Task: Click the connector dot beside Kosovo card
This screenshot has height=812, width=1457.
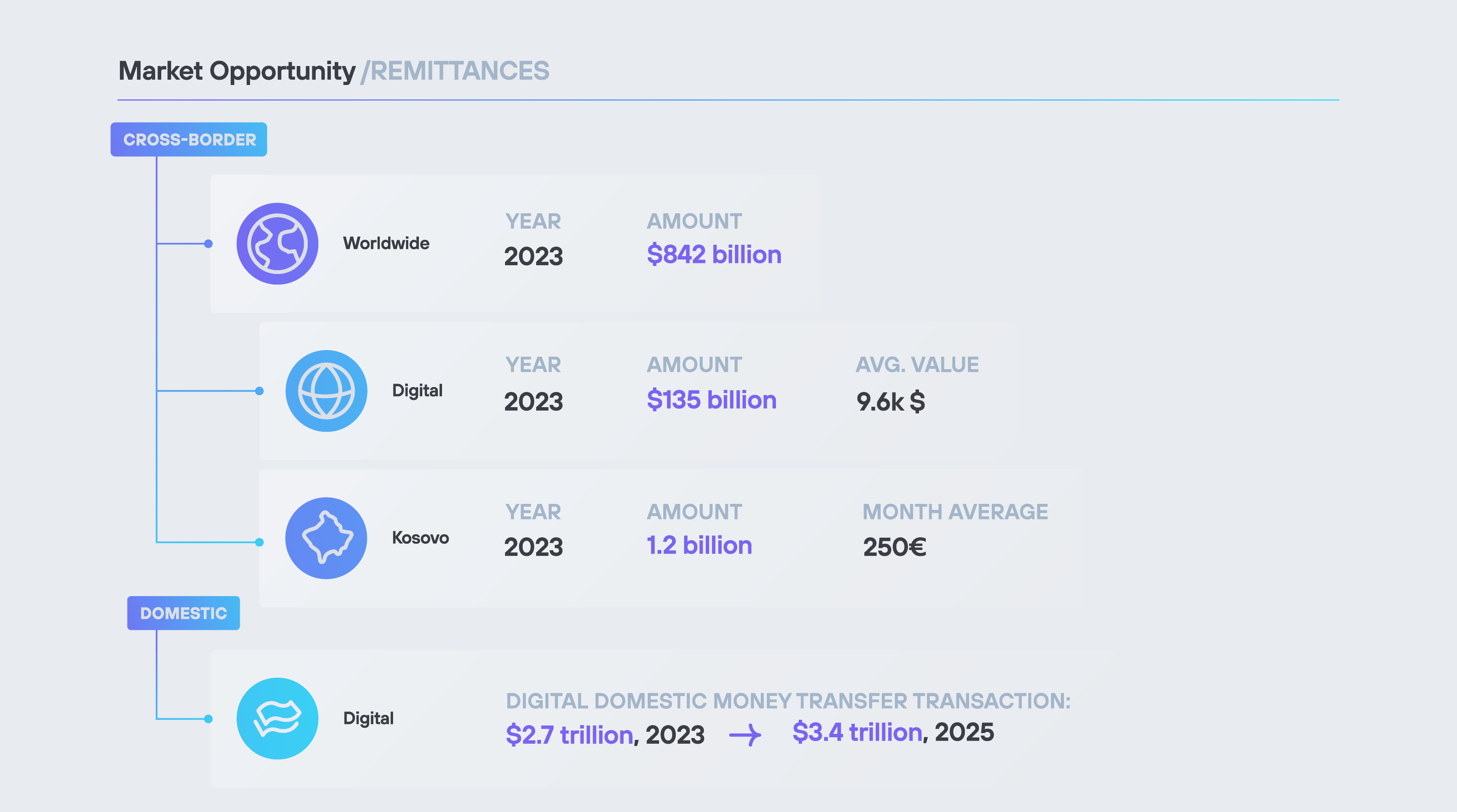Action: point(259,542)
